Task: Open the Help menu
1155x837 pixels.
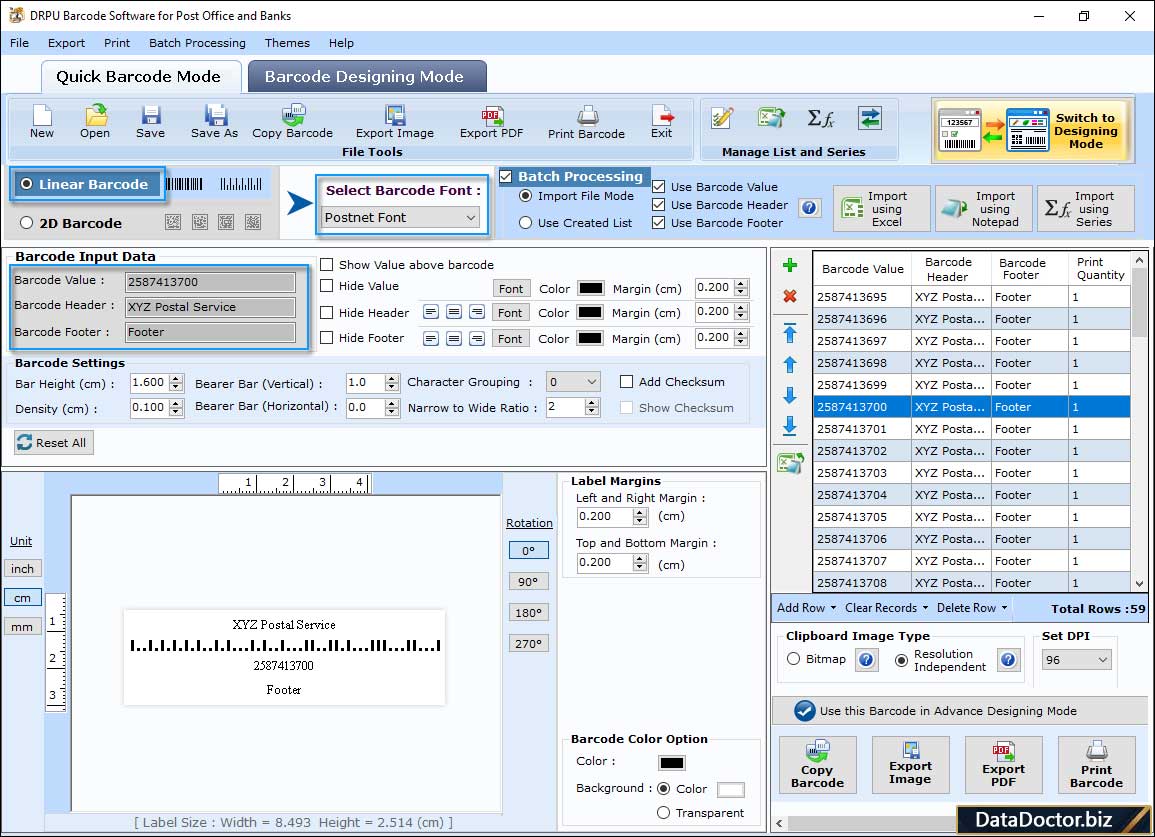Action: (341, 43)
